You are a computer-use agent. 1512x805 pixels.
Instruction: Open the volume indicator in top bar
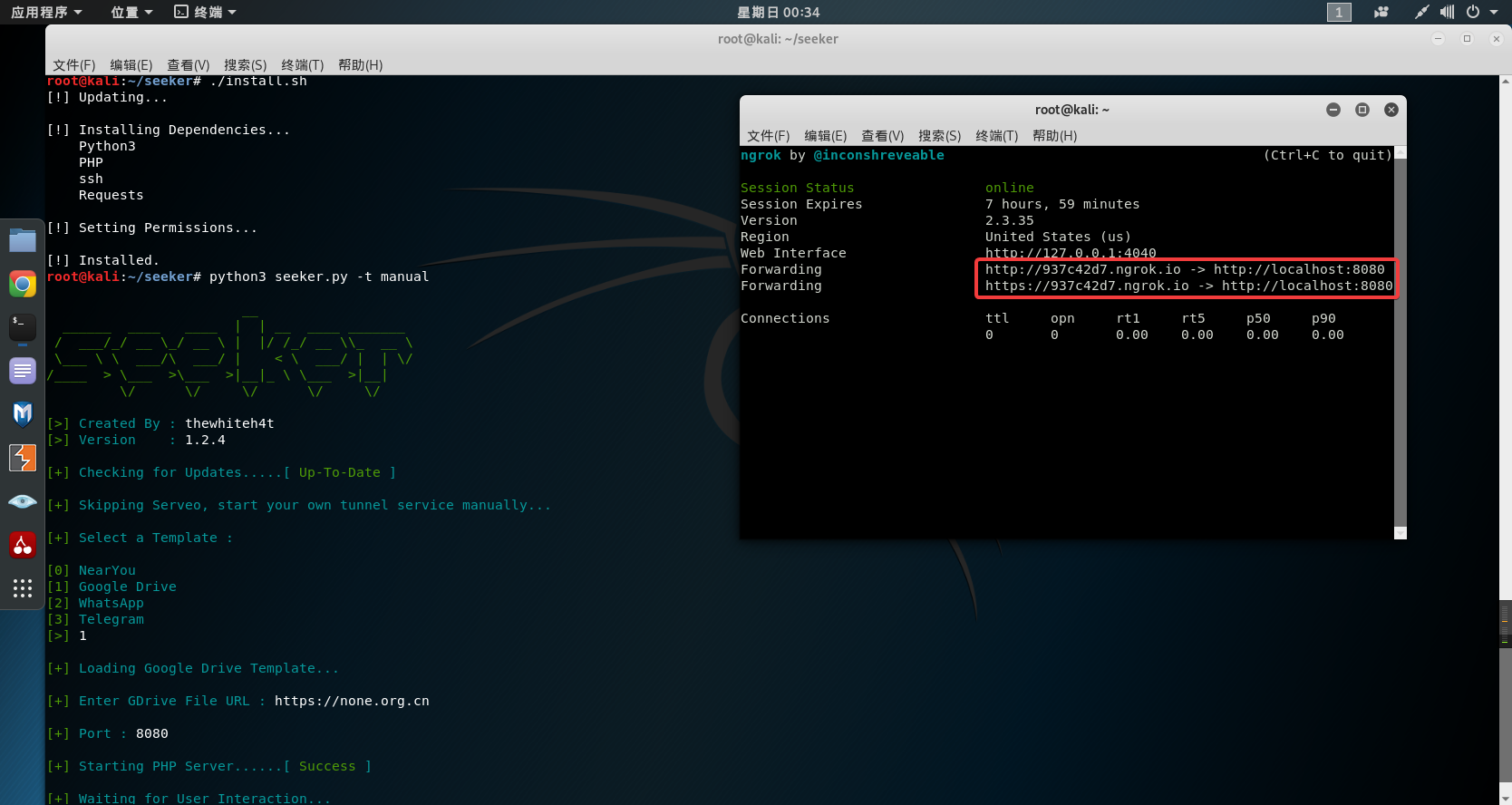coord(1447,12)
